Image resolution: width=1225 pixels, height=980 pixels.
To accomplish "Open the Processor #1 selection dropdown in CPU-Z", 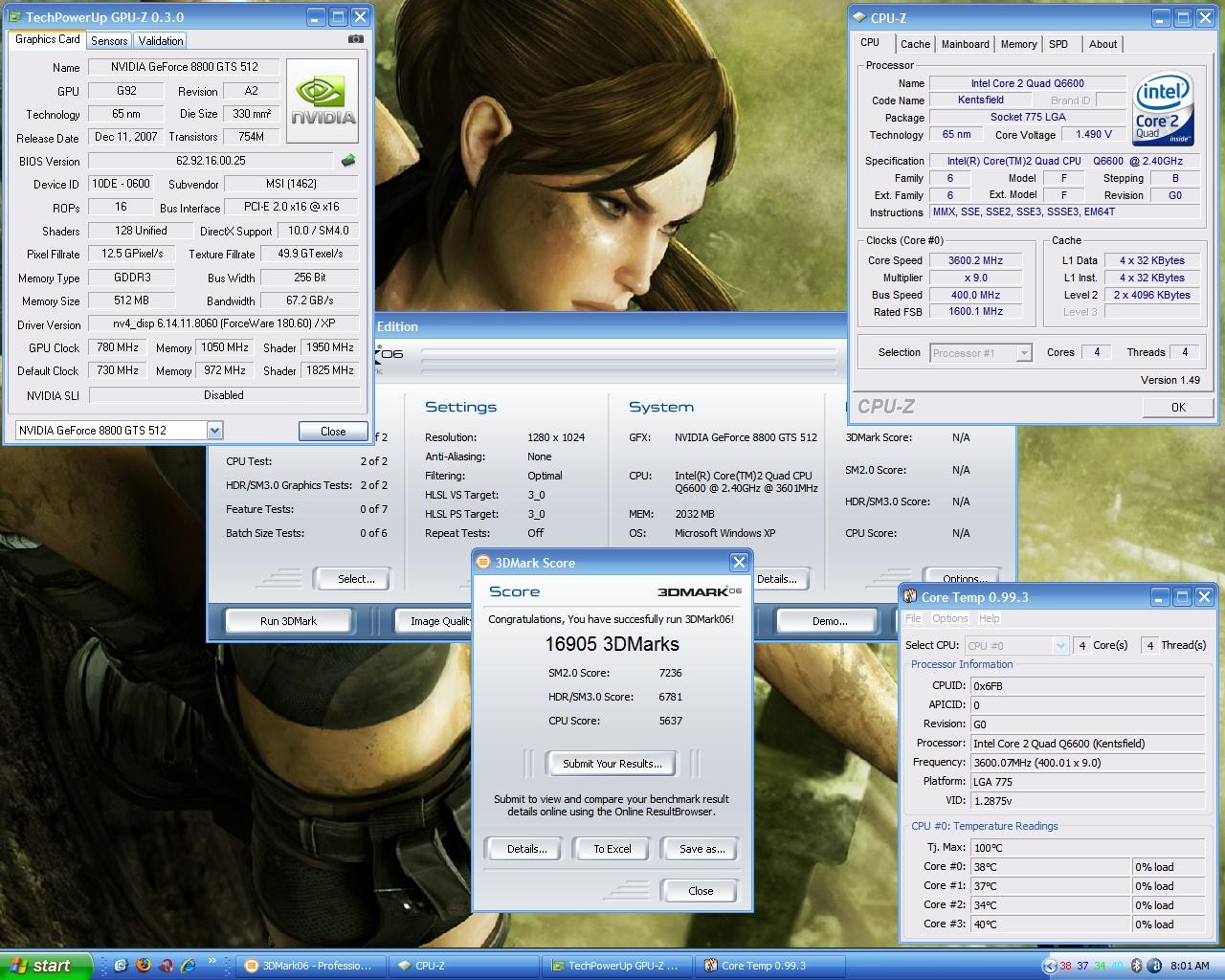I will pyautogui.click(x=1023, y=353).
